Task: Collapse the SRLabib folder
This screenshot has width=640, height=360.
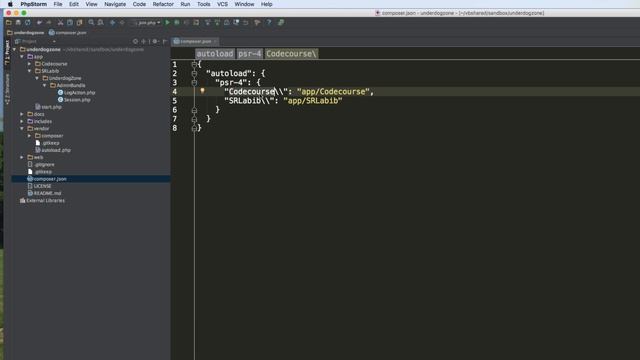Action: click(x=29, y=71)
